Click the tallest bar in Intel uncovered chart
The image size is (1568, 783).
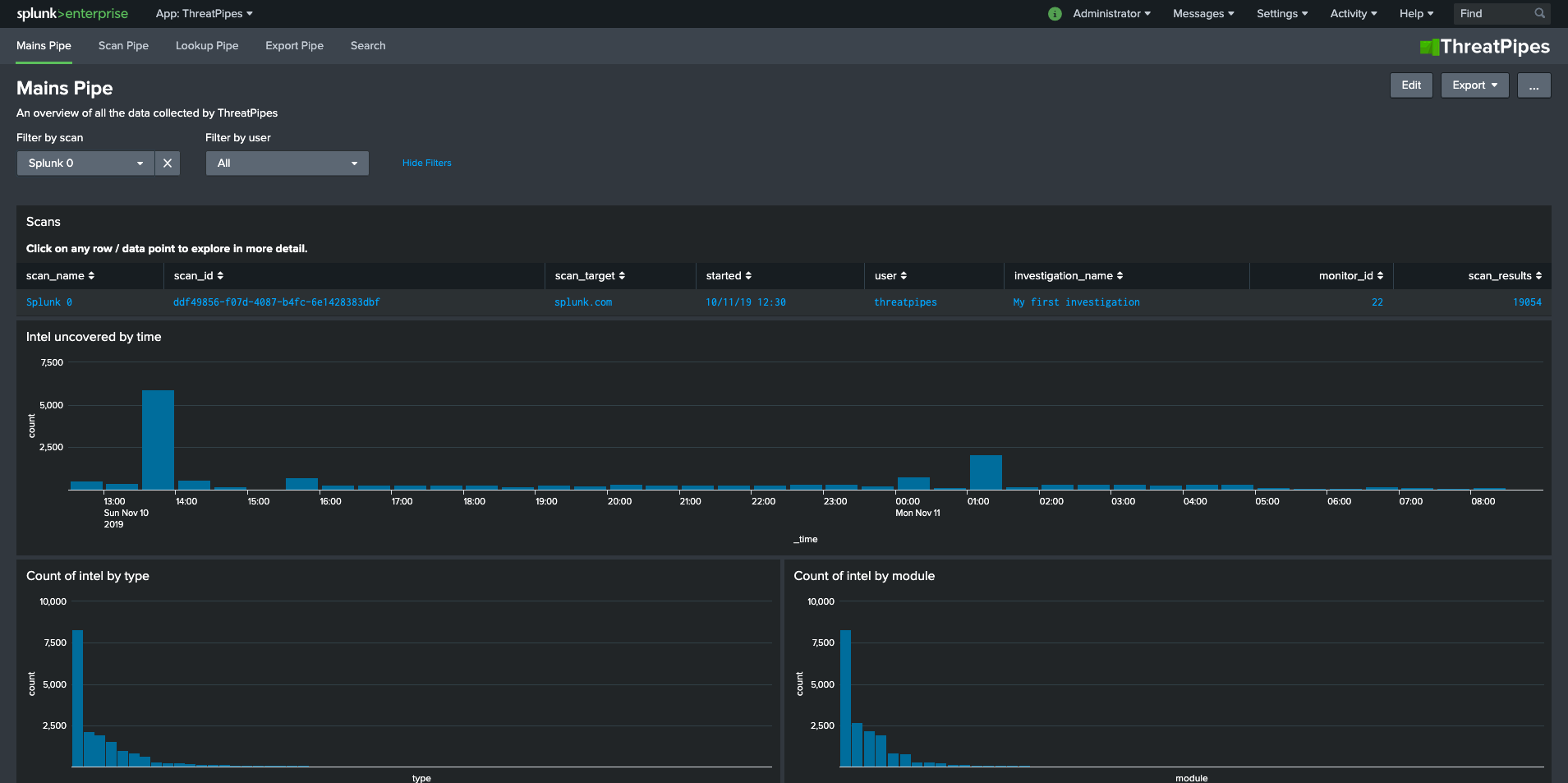[x=158, y=440]
